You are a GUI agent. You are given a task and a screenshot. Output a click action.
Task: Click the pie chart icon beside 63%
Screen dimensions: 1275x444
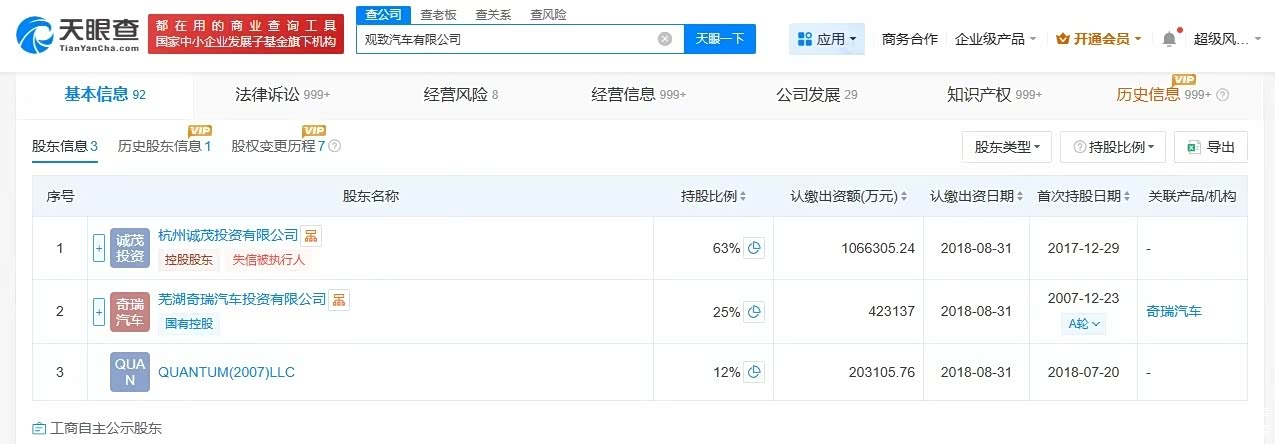755,248
